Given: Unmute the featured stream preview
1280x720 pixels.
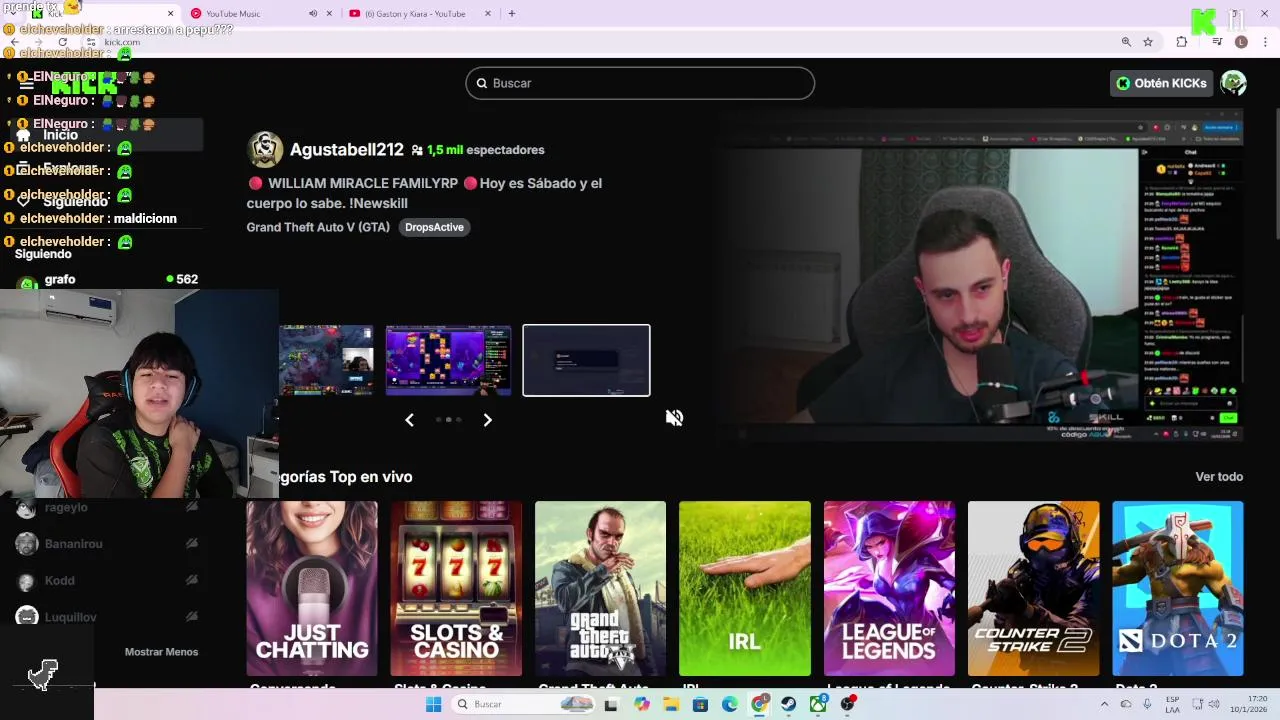Looking at the screenshot, I should 674,418.
